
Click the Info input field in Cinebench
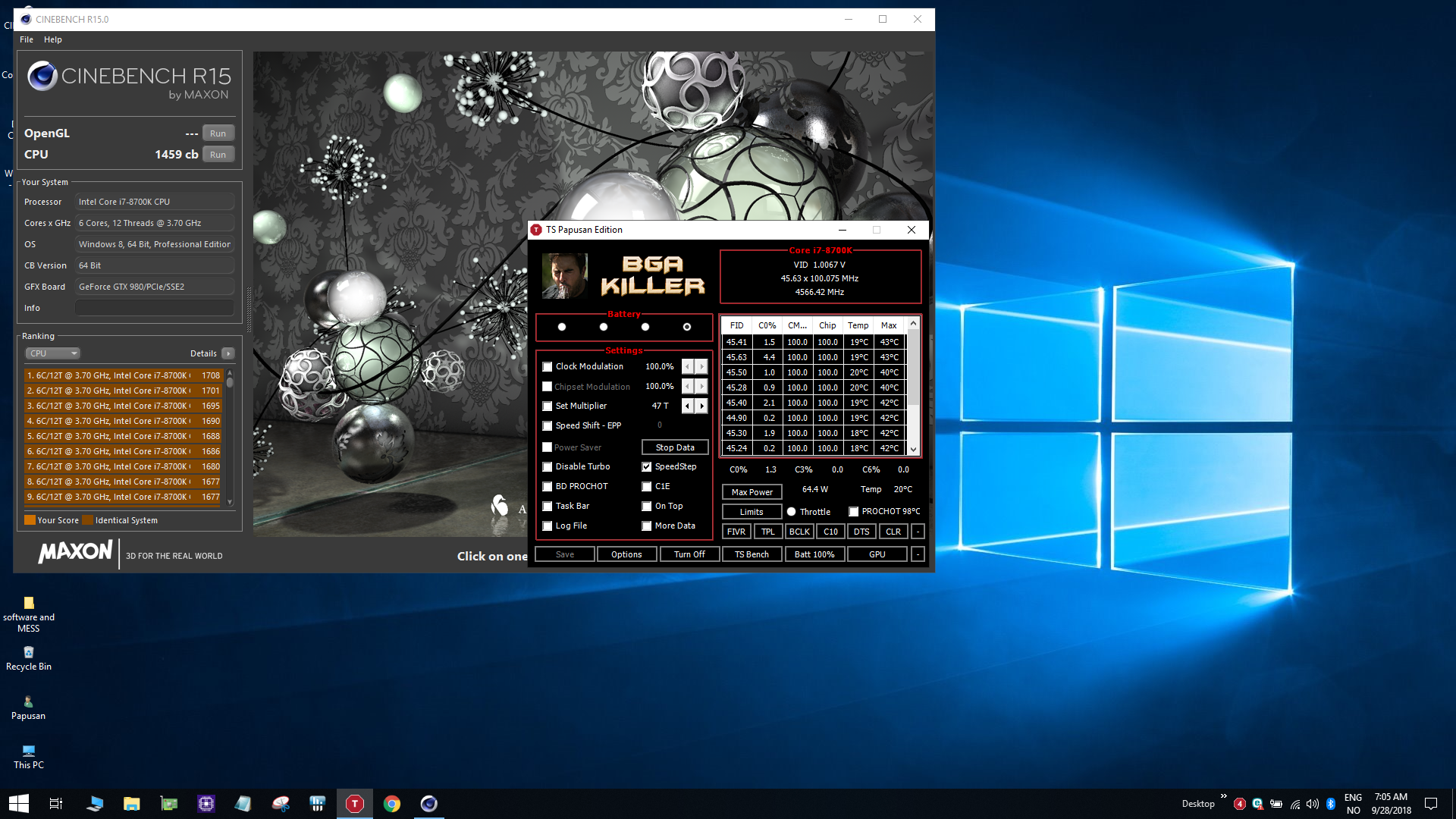coord(155,308)
